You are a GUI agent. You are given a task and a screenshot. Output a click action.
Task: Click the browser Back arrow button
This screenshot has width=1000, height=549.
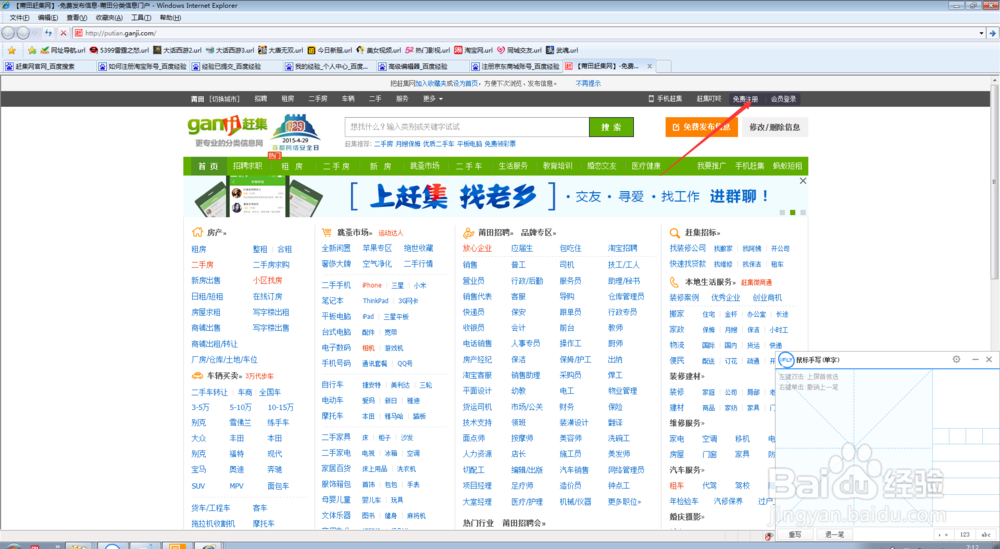point(8,33)
